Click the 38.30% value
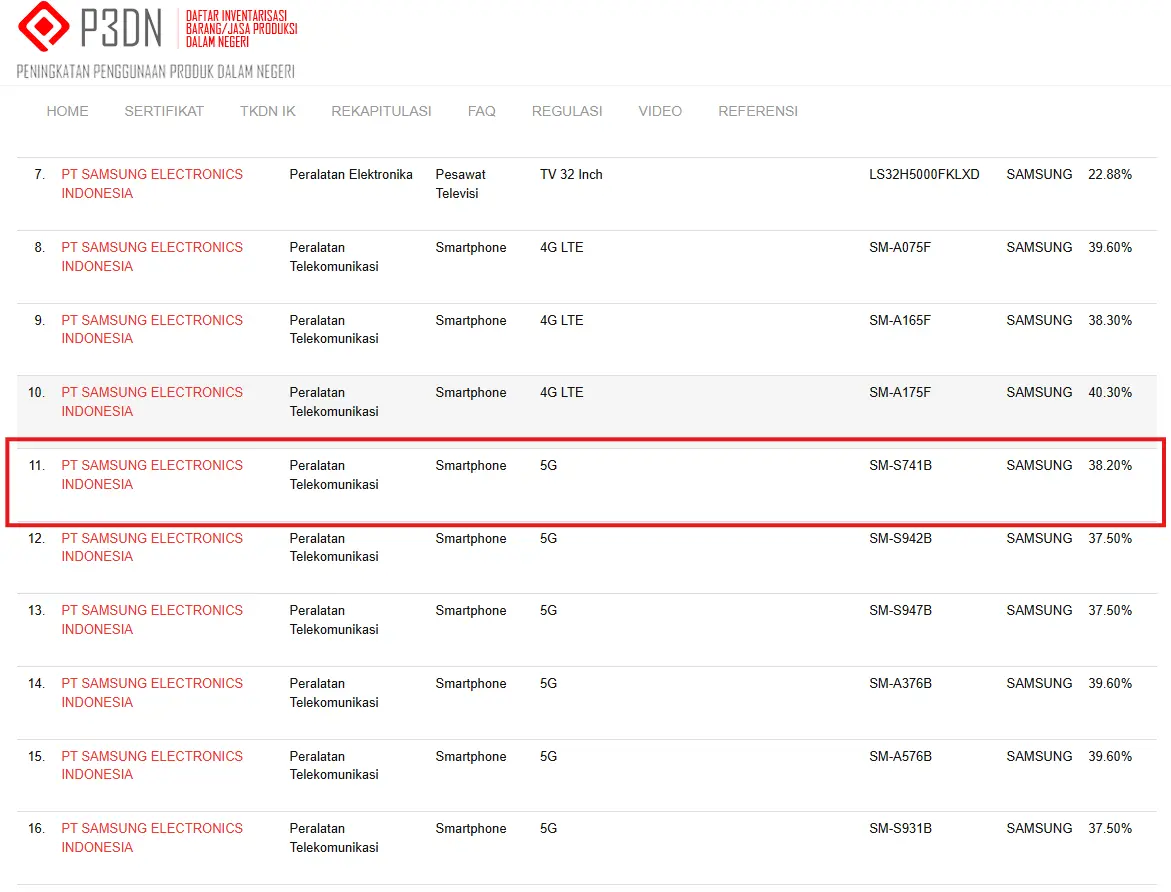 pos(1110,320)
